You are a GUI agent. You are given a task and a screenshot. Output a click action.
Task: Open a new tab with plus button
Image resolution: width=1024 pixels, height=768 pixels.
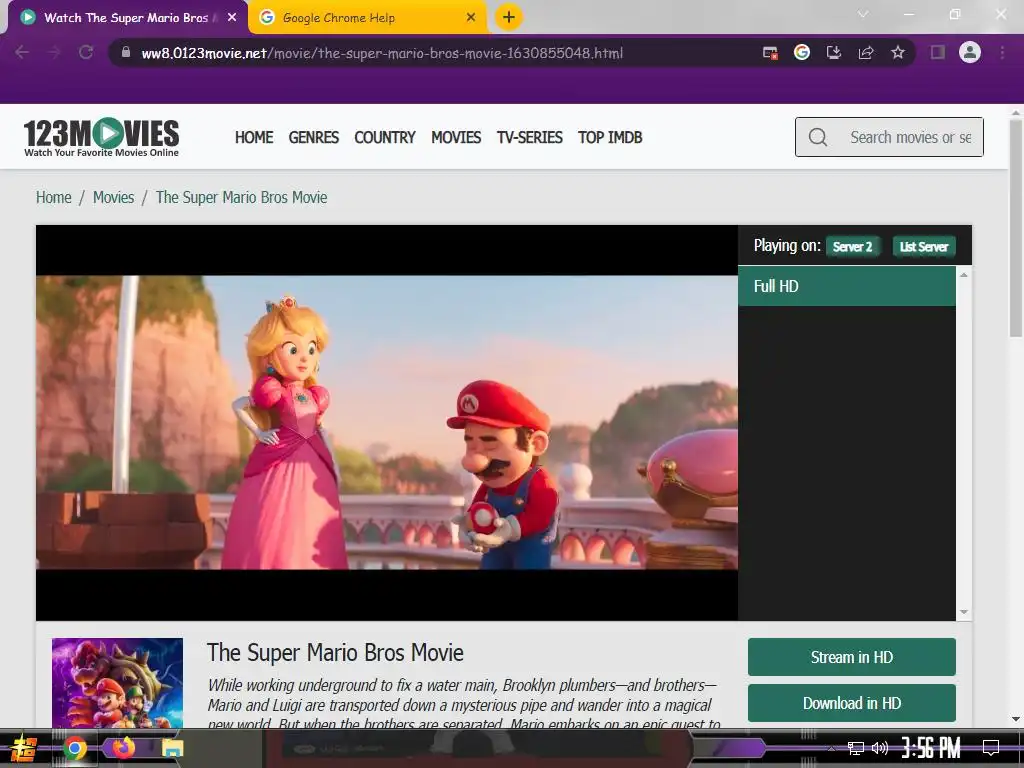[509, 17]
